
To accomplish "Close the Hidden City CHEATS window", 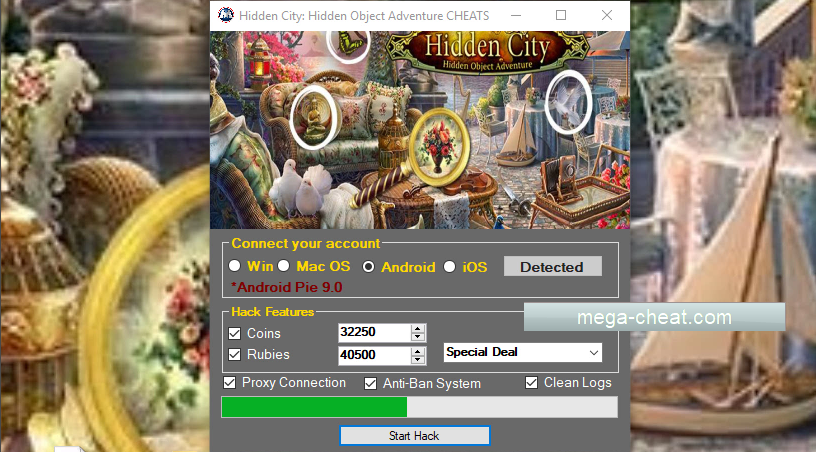I will click(x=607, y=16).
